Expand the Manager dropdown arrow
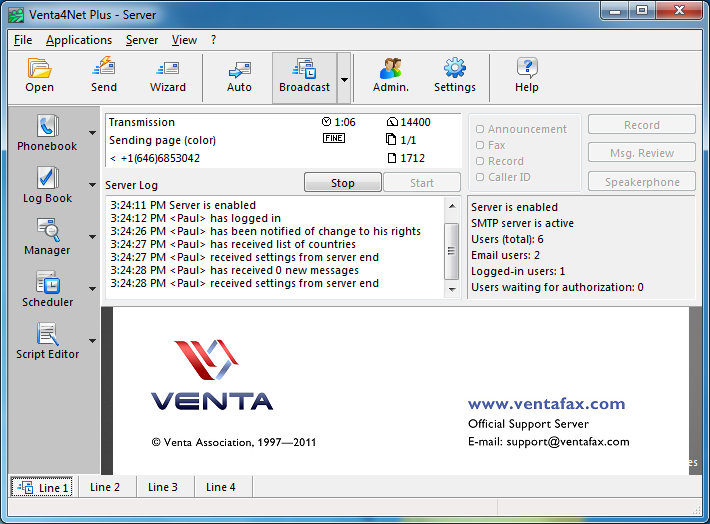The image size is (710, 524). click(92, 237)
